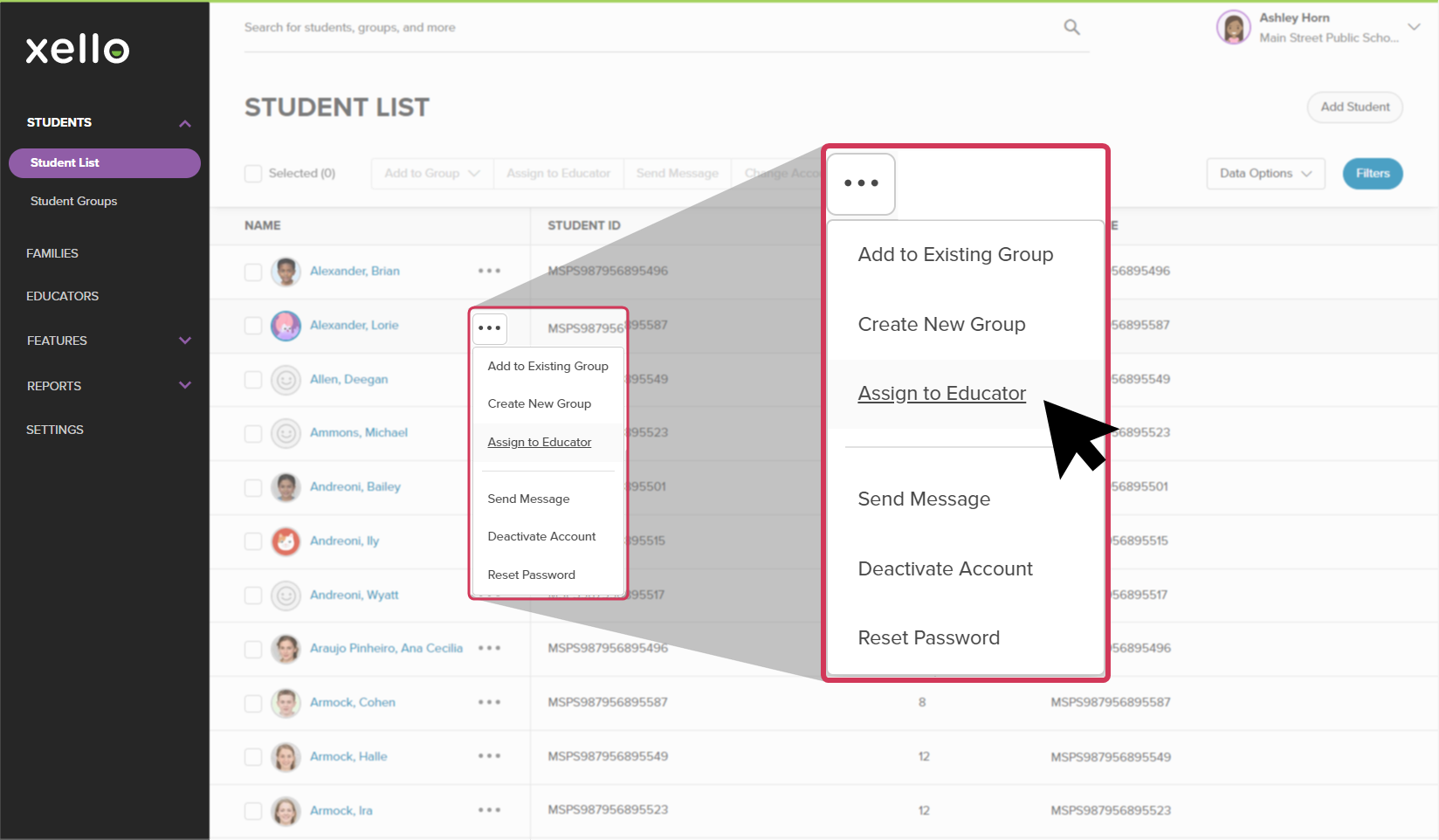Click Armock, Halle's avatar photo
The width and height of the screenshot is (1439, 840).
286,757
